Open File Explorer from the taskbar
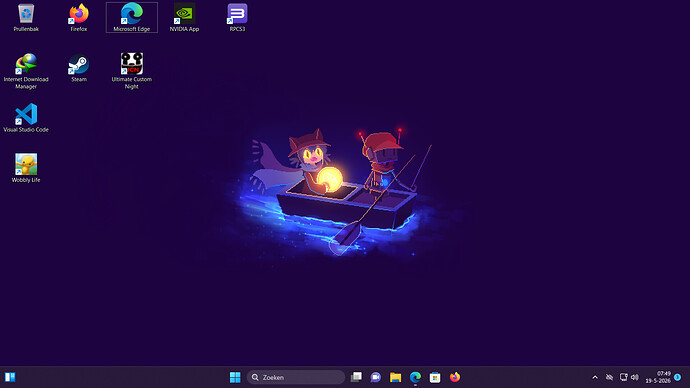The width and height of the screenshot is (690, 388). pos(395,377)
